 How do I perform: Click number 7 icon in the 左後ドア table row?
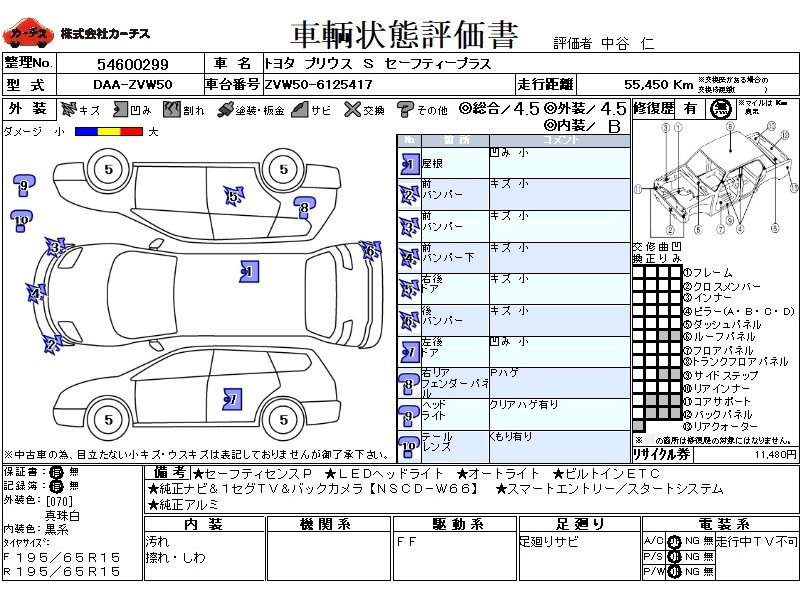[x=409, y=352]
